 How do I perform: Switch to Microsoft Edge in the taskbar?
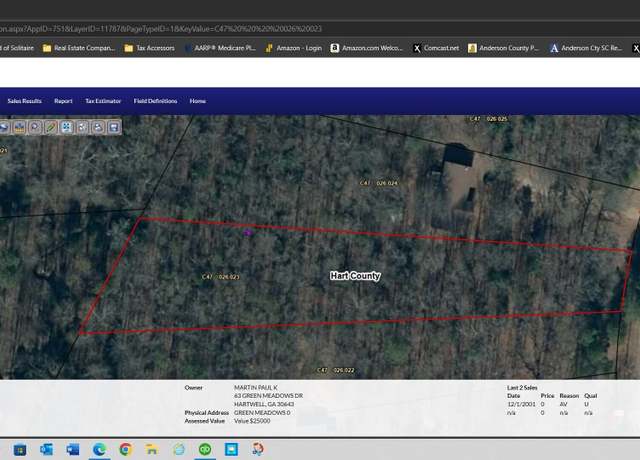pos(100,450)
